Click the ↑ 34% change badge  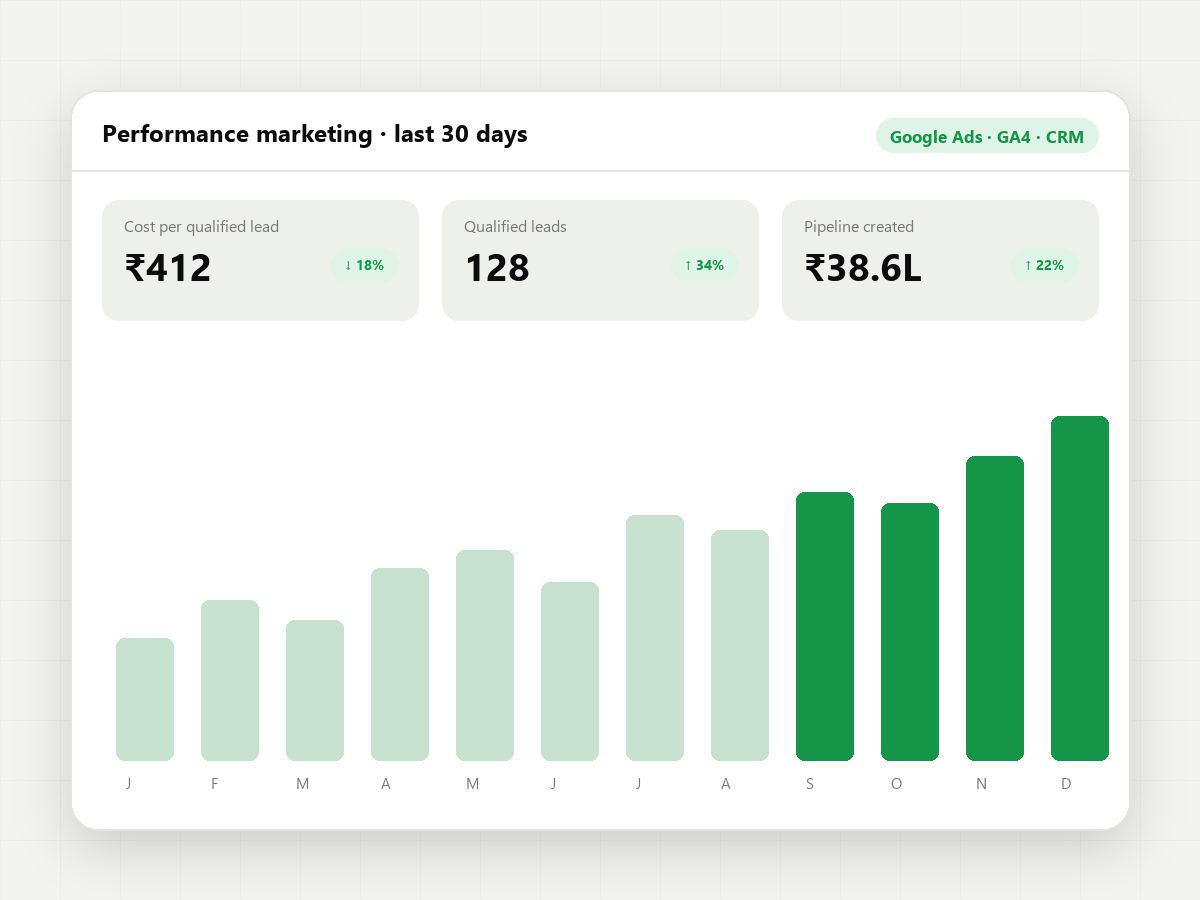[704, 265]
